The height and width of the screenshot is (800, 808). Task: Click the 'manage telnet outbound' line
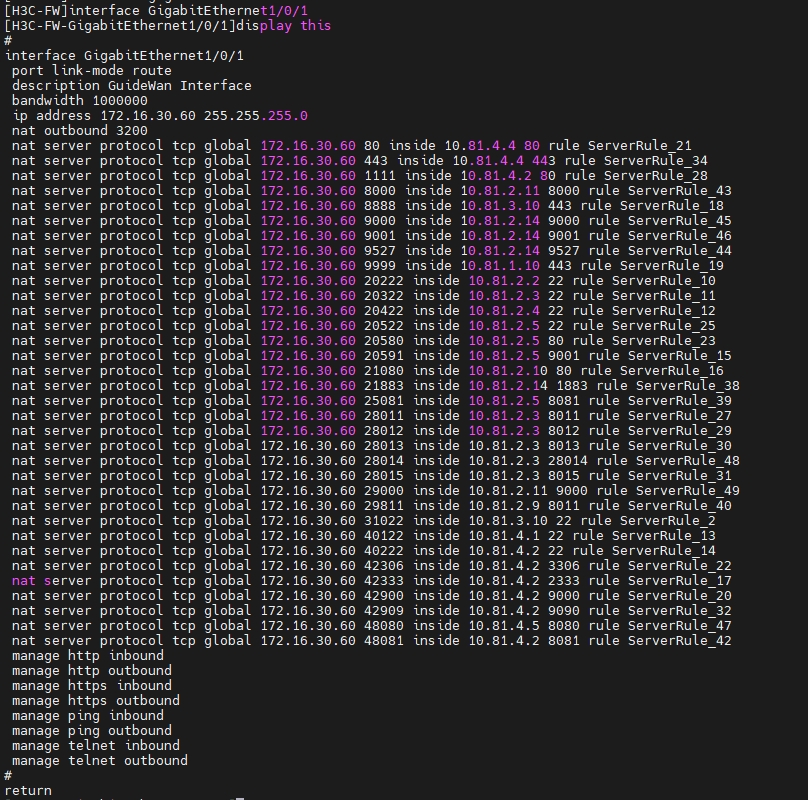point(100,761)
